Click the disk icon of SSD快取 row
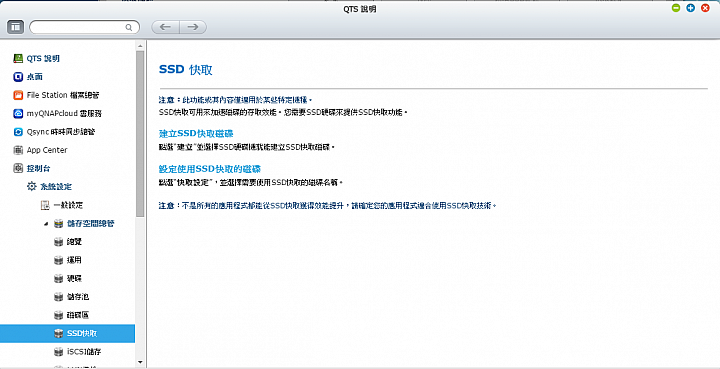 (x=58, y=333)
